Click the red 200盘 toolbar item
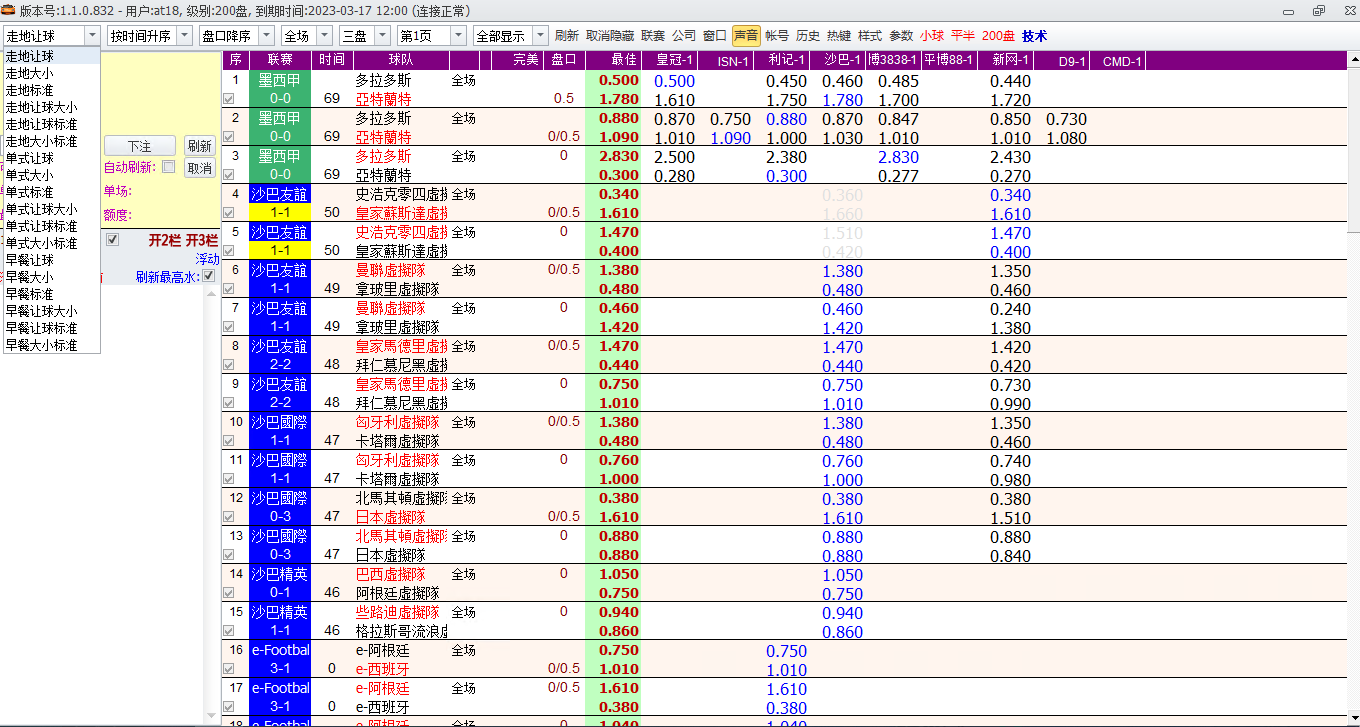This screenshot has height=727, width=1360. 998,36
